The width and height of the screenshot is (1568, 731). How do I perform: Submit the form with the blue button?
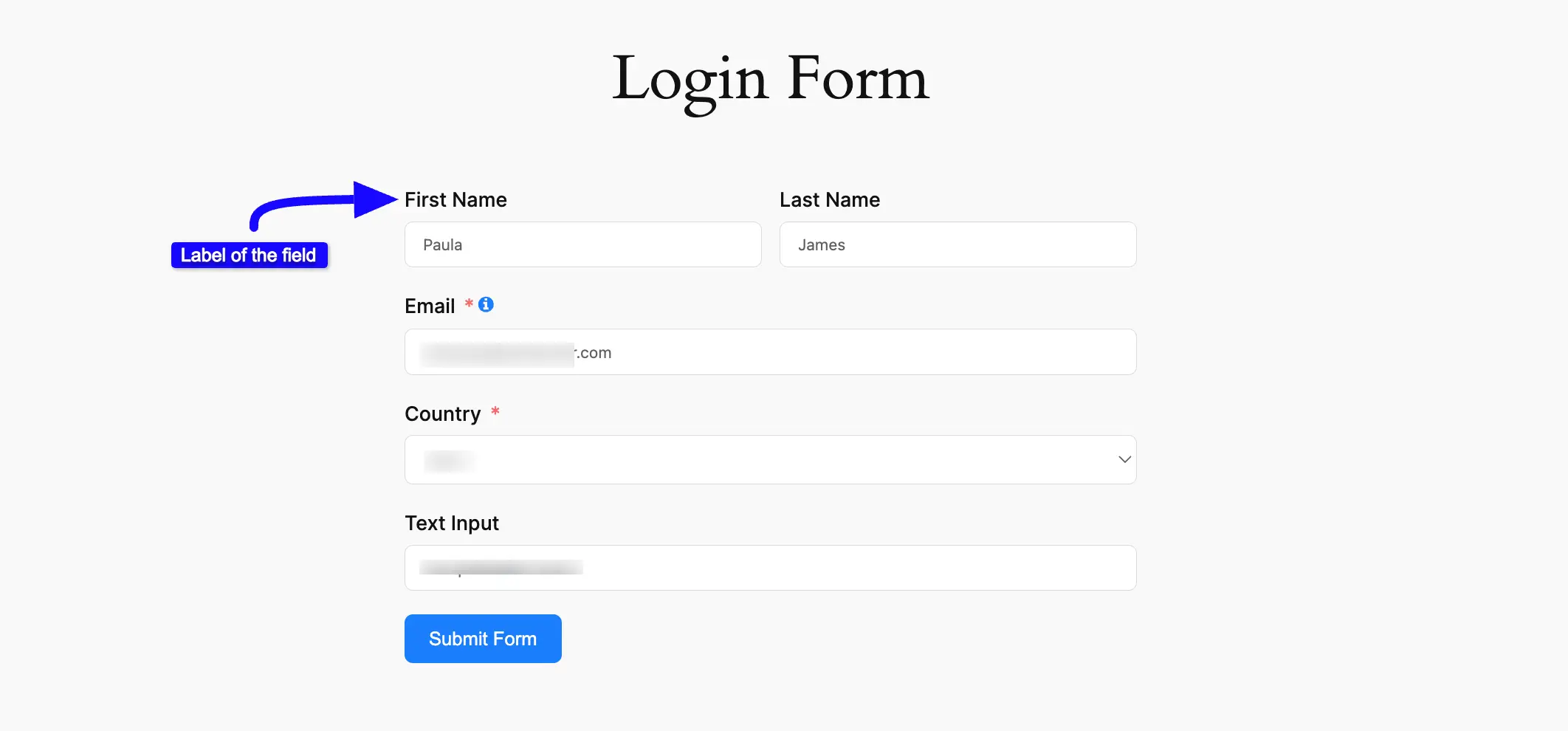(x=483, y=639)
